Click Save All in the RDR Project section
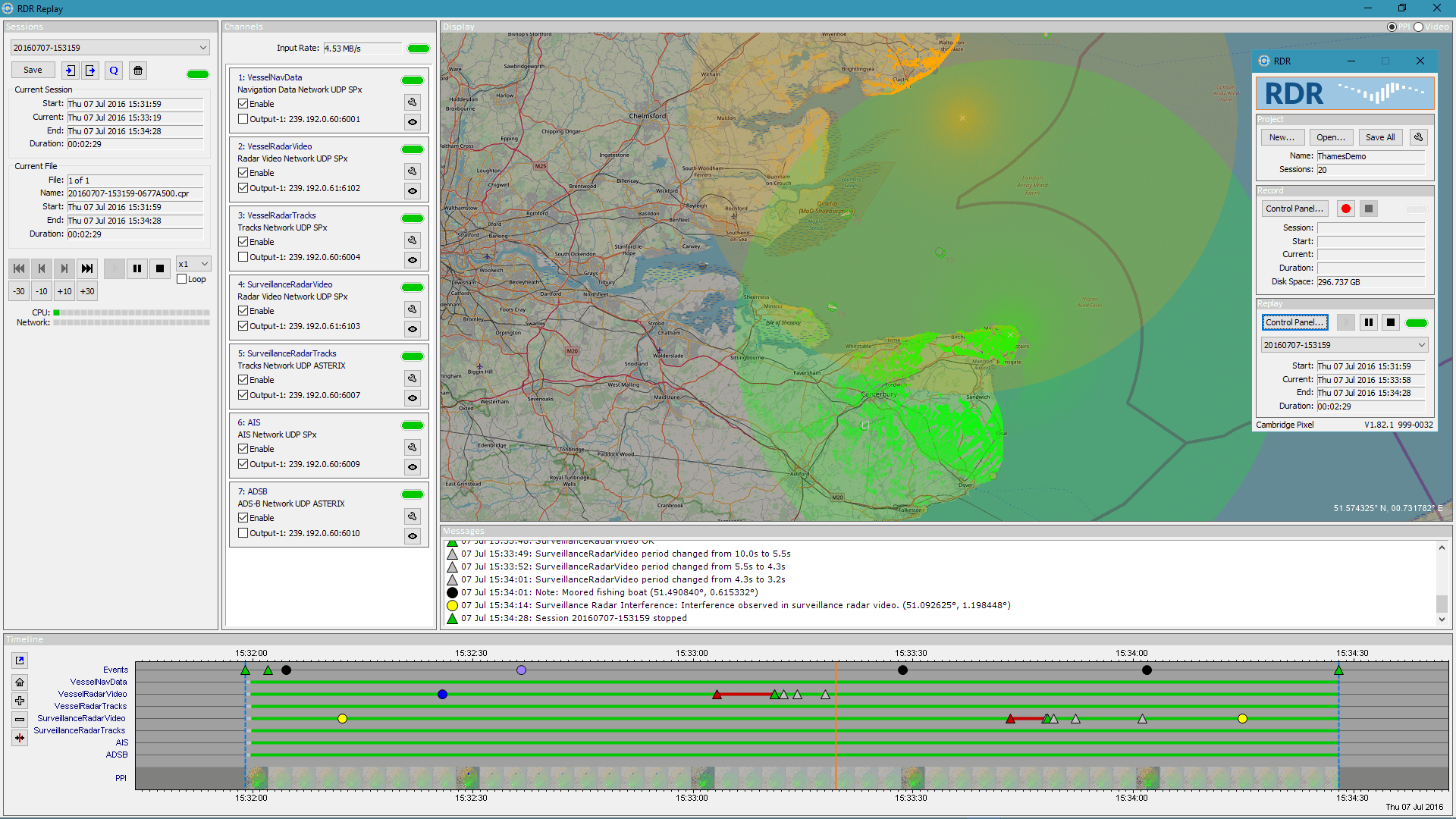 (1380, 137)
